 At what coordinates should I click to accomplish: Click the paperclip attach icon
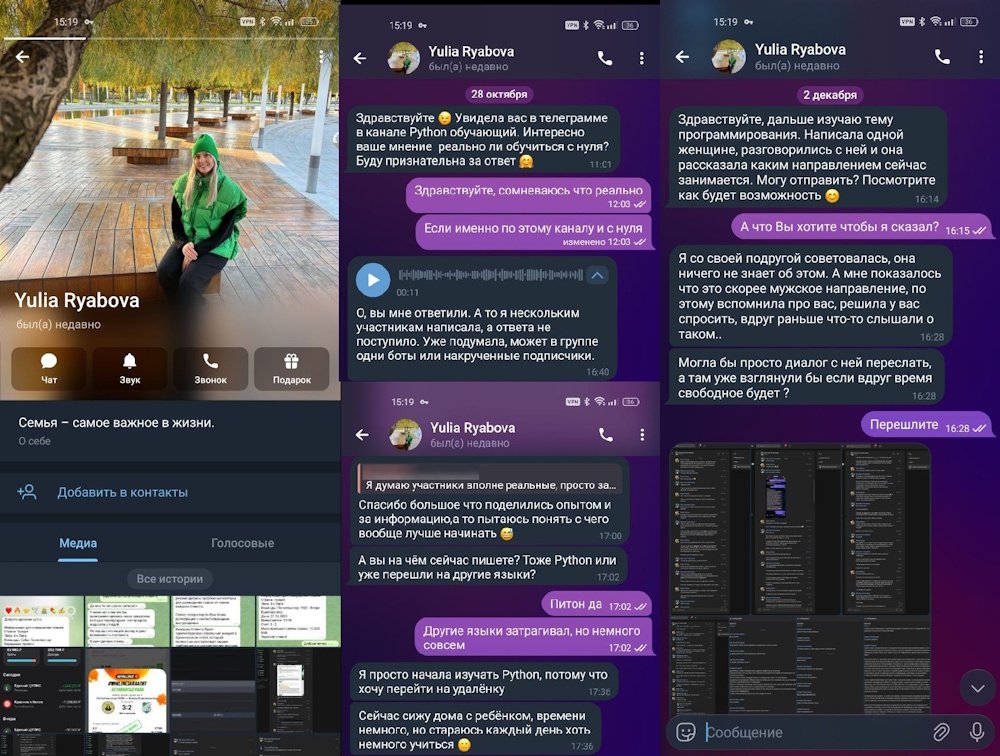coord(941,732)
